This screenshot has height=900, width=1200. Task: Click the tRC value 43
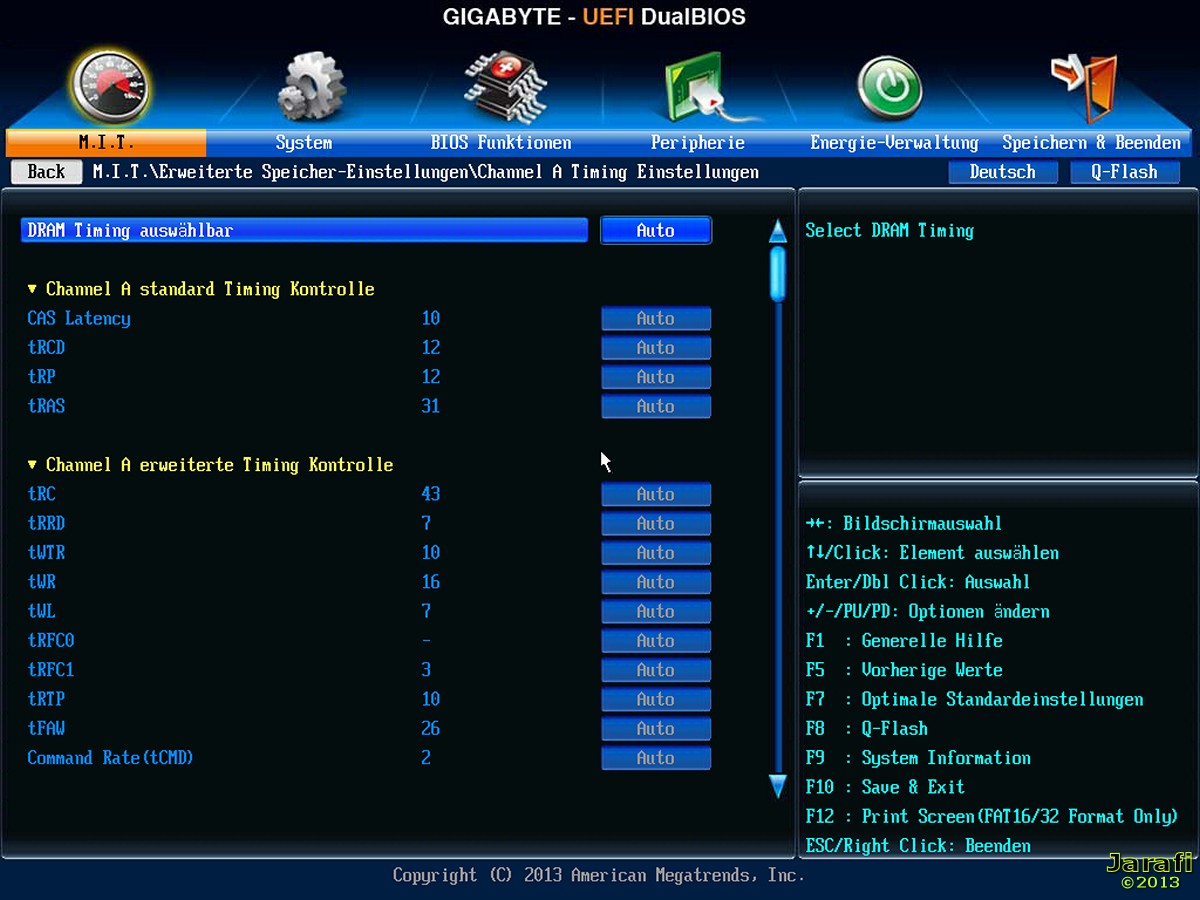tap(431, 494)
